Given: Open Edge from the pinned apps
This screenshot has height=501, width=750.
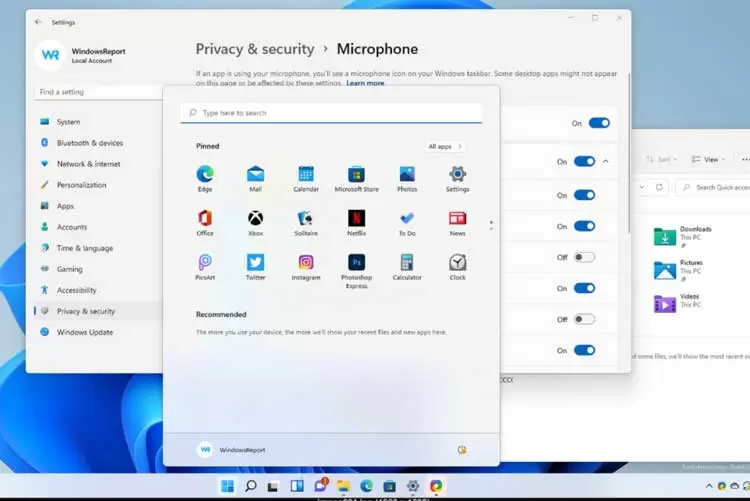Looking at the screenshot, I should click(205, 178).
